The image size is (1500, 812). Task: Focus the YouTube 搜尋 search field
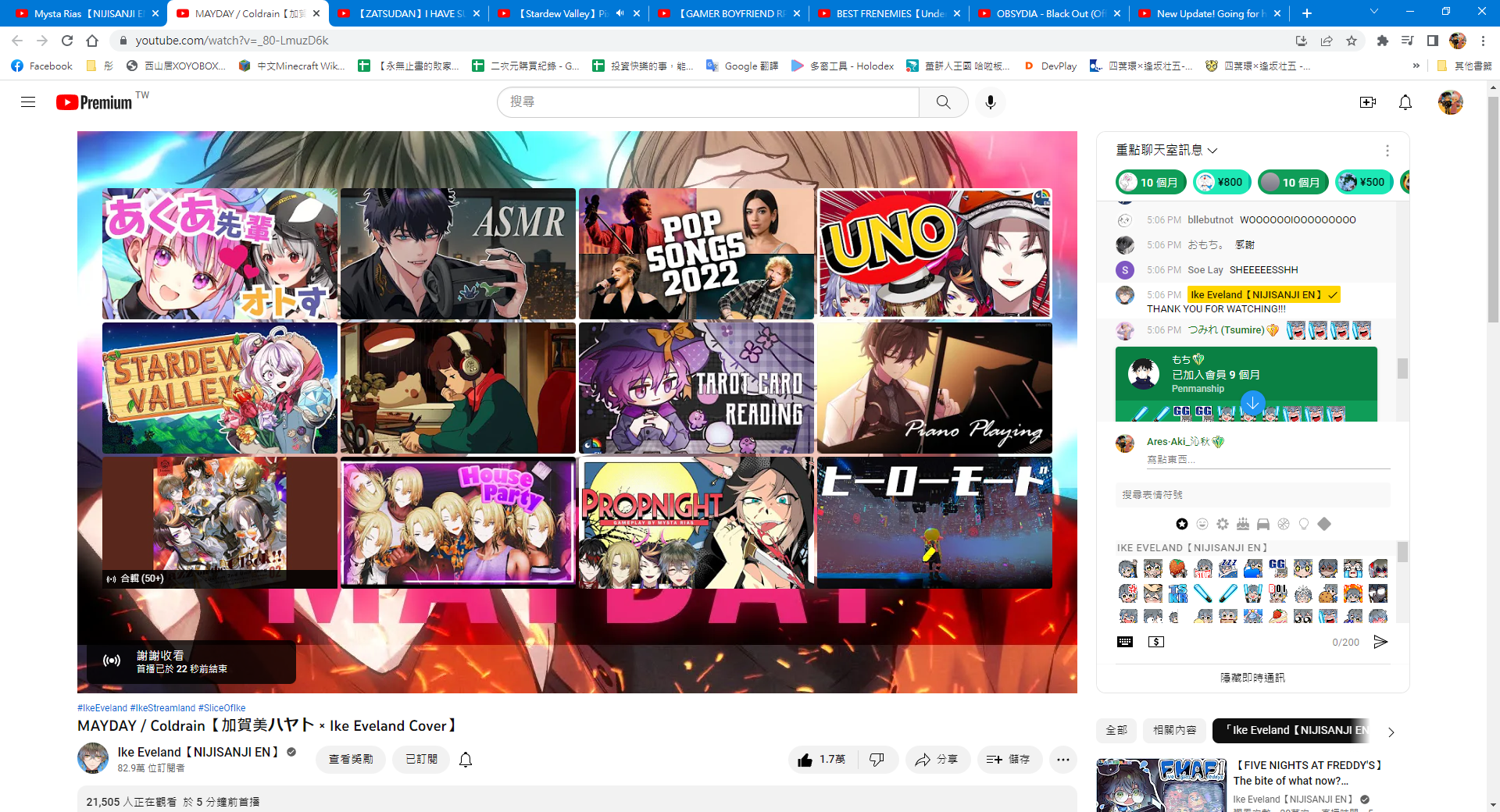[x=709, y=102]
